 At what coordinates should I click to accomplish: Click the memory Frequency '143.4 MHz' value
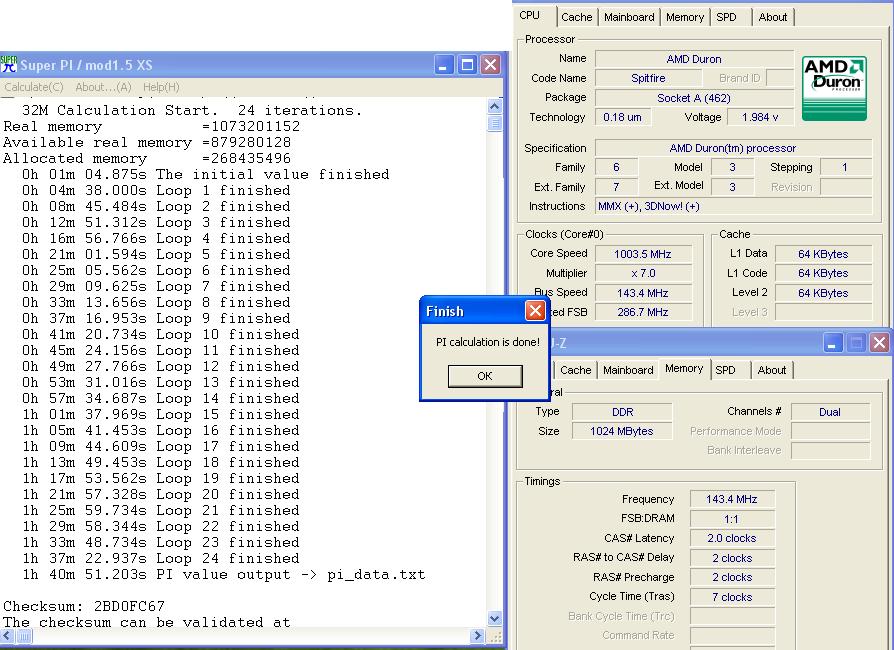click(x=732, y=499)
